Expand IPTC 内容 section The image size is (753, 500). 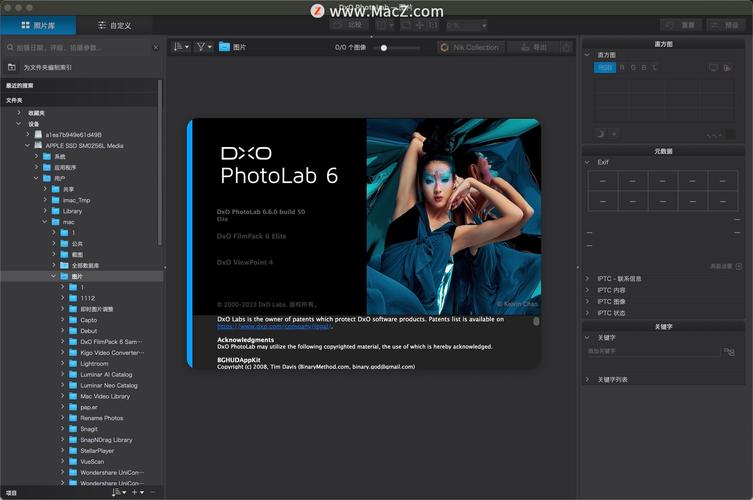[x=587, y=290]
